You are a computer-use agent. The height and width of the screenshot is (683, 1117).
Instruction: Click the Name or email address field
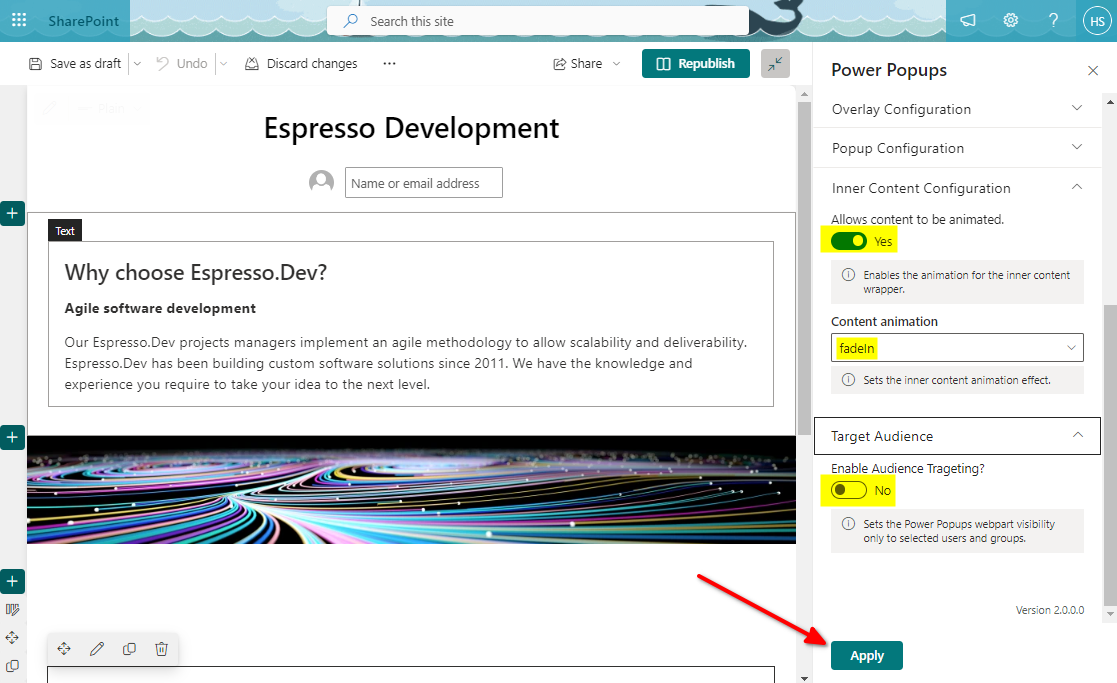coord(423,183)
